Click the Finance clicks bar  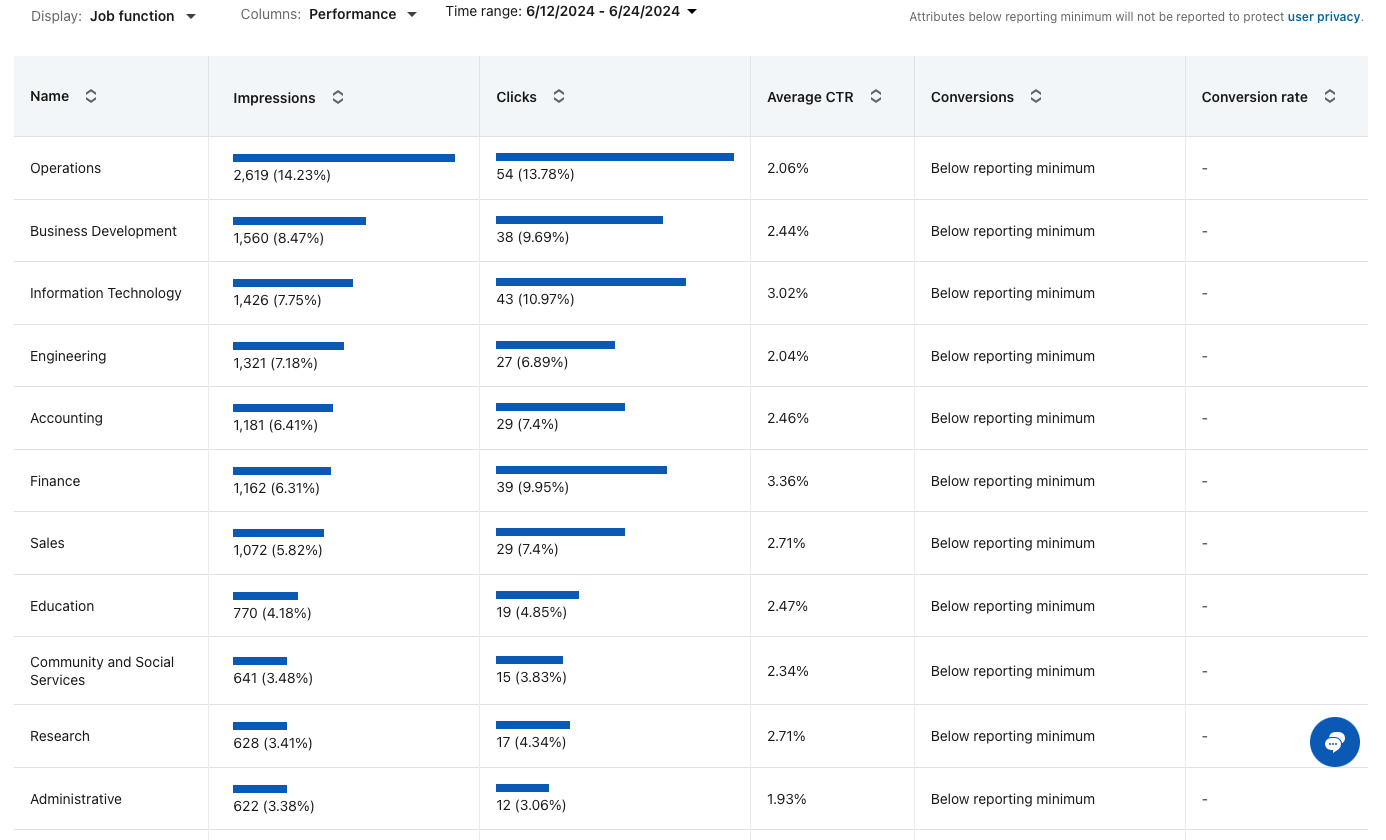point(581,470)
